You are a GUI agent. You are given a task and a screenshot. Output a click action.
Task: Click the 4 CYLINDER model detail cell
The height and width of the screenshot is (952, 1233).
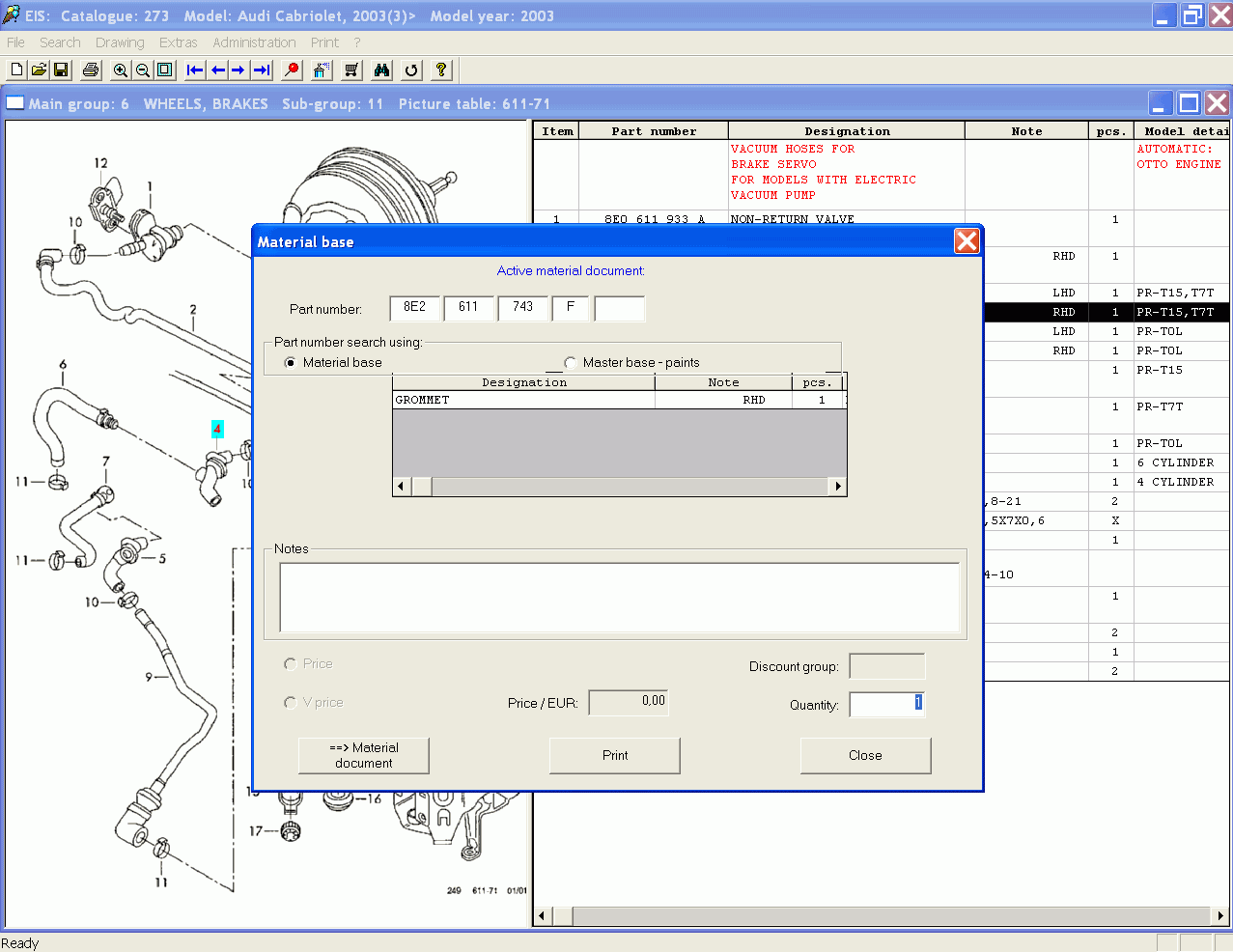point(1183,482)
